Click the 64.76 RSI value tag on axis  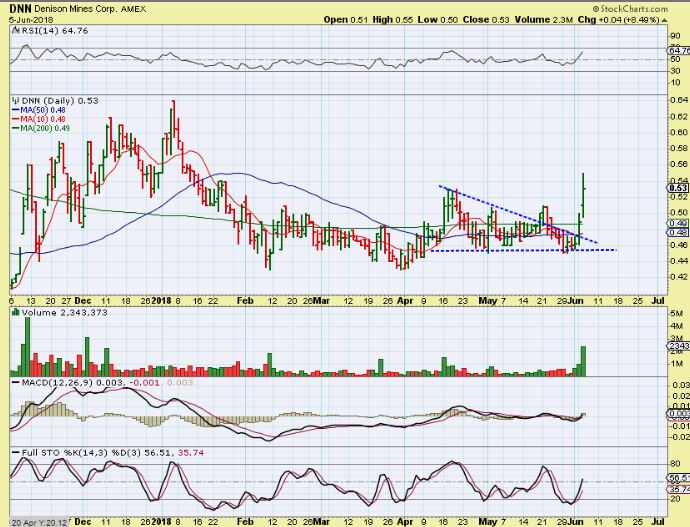(679, 51)
